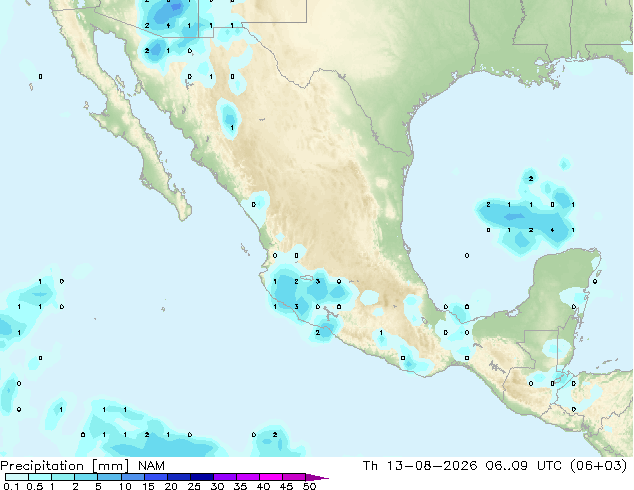Click the '0.1' legend scale value
Viewport: 634px width, 490px height.
pyautogui.click(x=11, y=486)
